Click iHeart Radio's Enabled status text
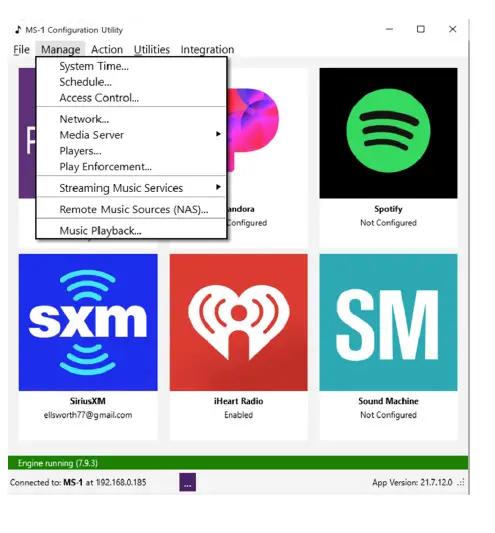The width and height of the screenshot is (495, 533). click(239, 415)
